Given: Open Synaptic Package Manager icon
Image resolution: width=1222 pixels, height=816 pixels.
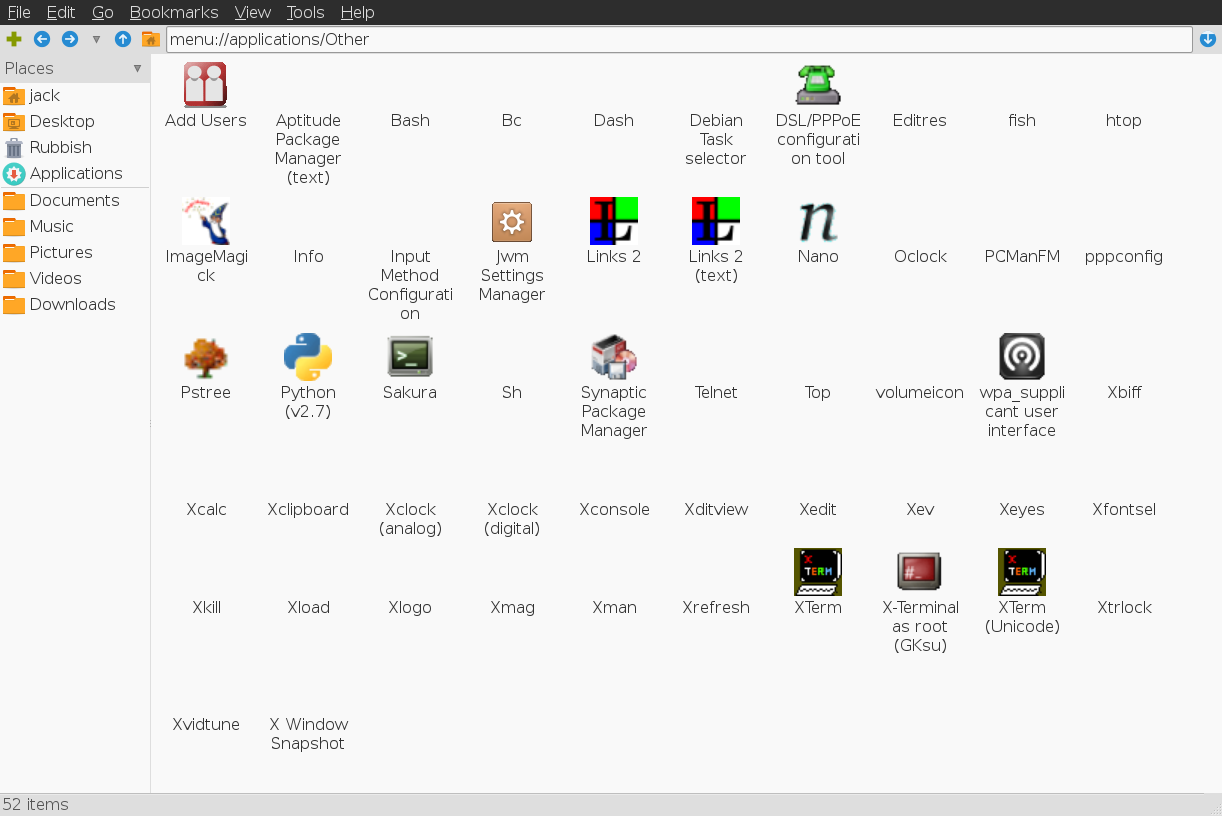Looking at the screenshot, I should pos(614,357).
